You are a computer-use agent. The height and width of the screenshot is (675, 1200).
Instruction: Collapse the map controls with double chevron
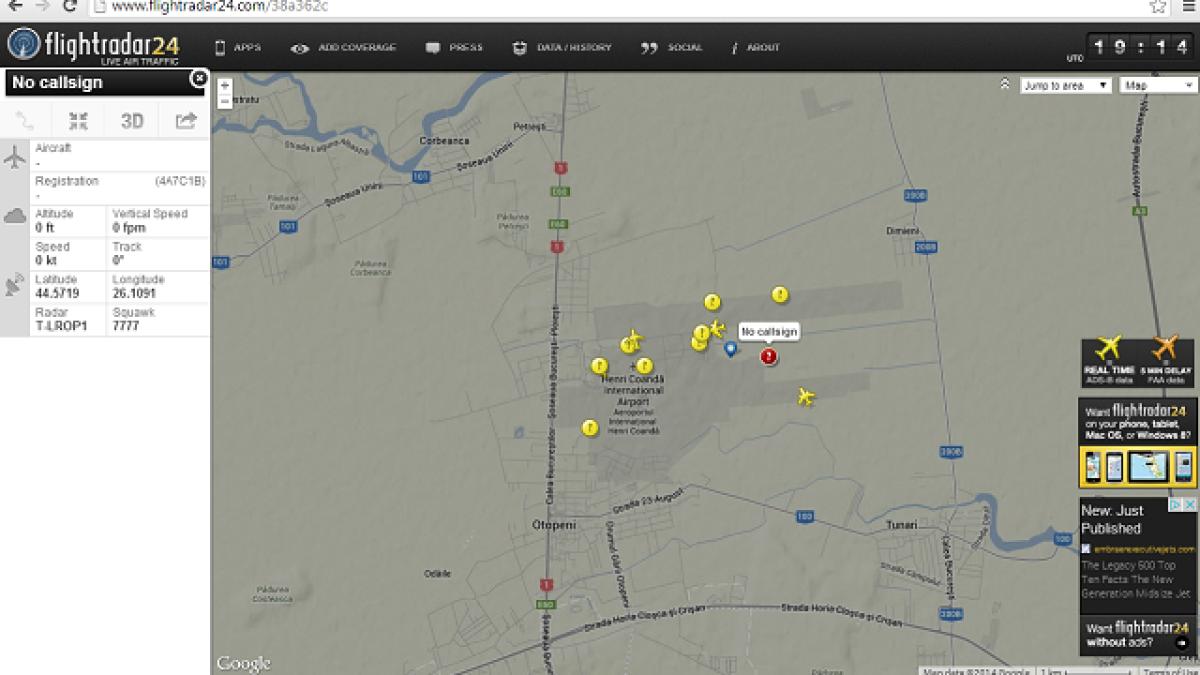pyautogui.click(x=1004, y=85)
